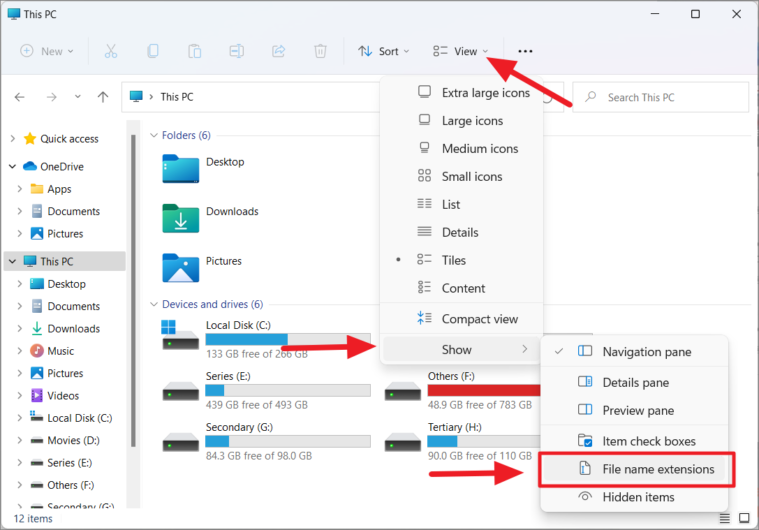759x530 pixels.
Task: Go back with the left arrow
Action: [19, 97]
